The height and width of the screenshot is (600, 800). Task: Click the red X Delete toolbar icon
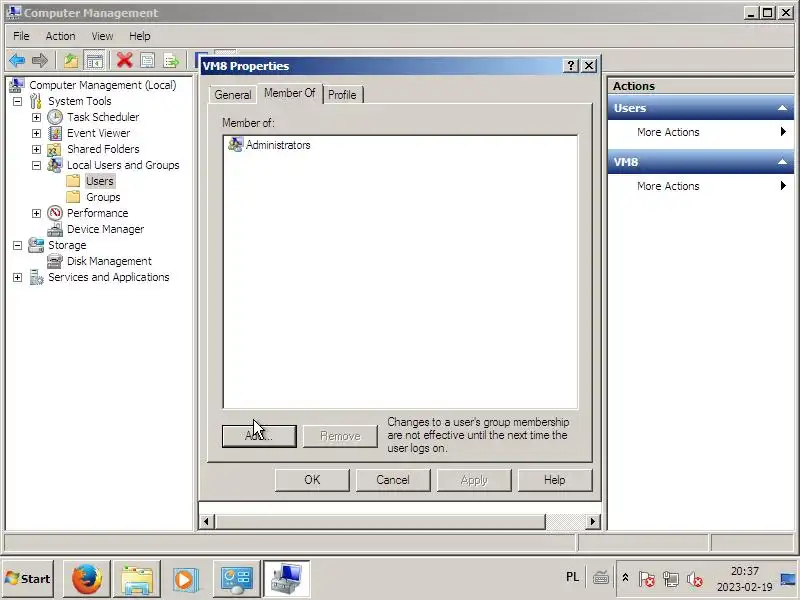tap(124, 60)
